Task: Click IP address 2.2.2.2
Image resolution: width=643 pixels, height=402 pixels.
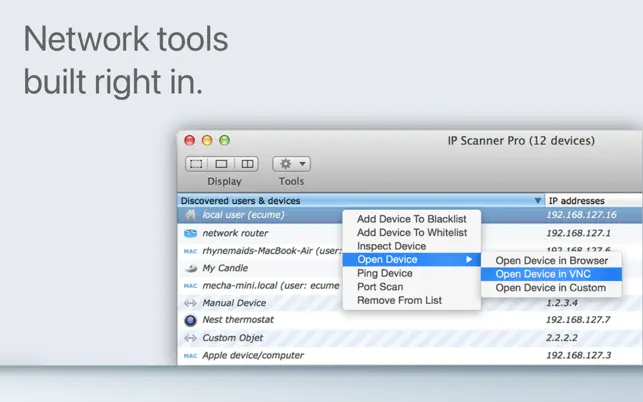Action: coord(562,338)
